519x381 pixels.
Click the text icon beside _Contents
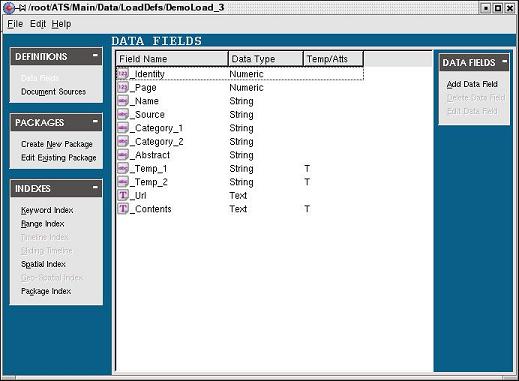point(123,209)
